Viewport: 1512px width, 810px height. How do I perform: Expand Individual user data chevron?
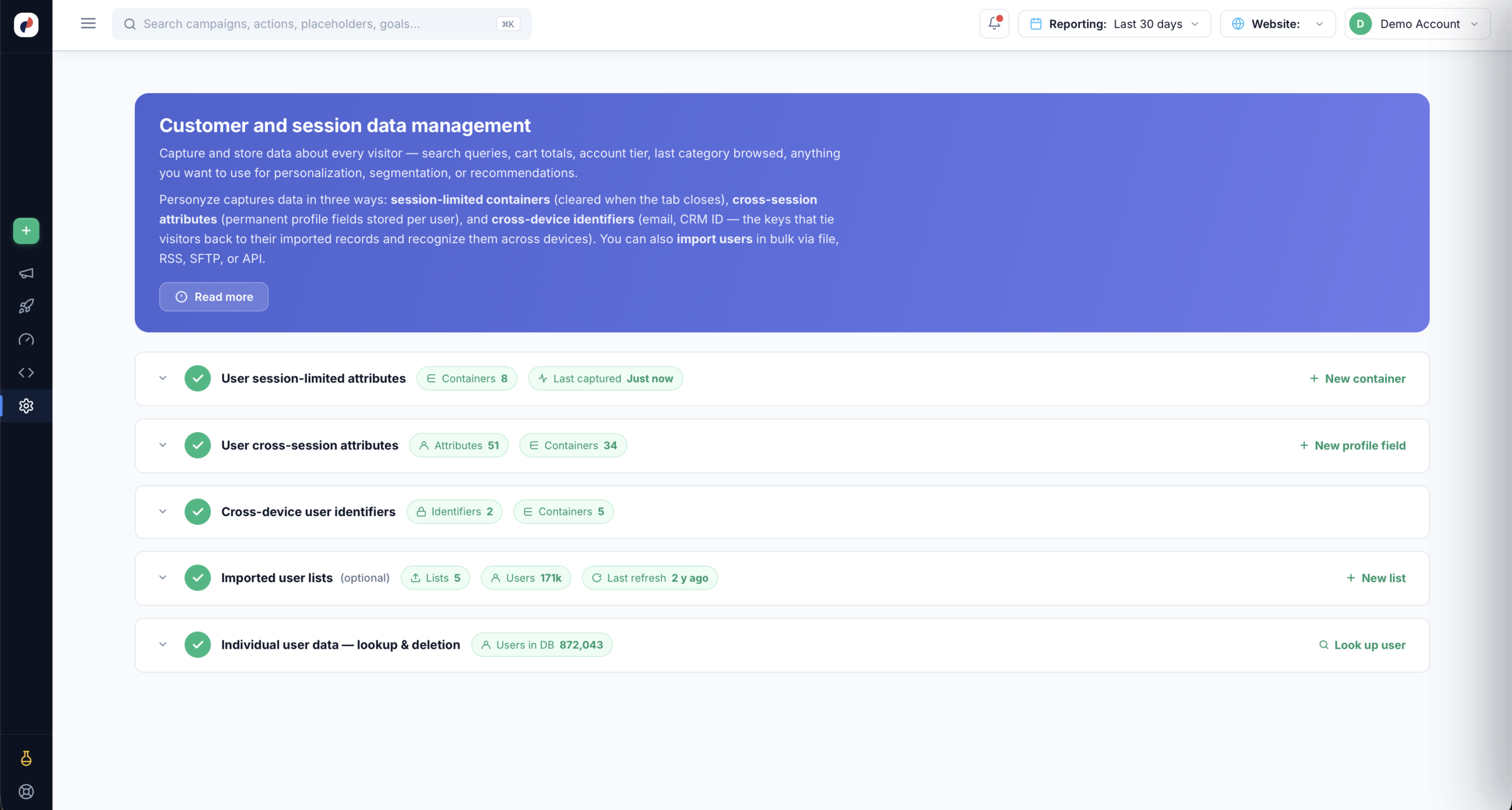click(x=162, y=644)
